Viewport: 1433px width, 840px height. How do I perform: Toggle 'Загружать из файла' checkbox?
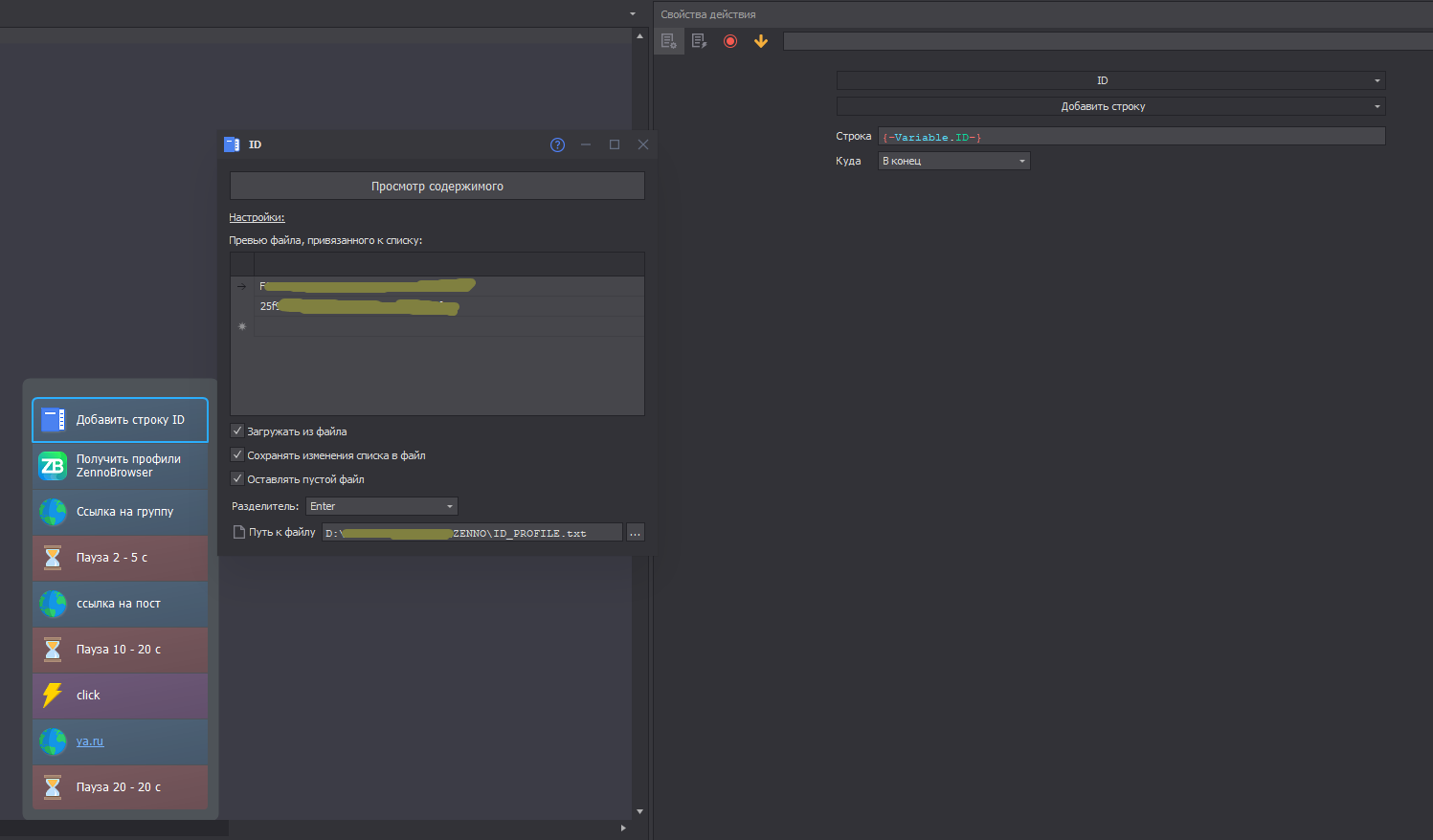(237, 431)
